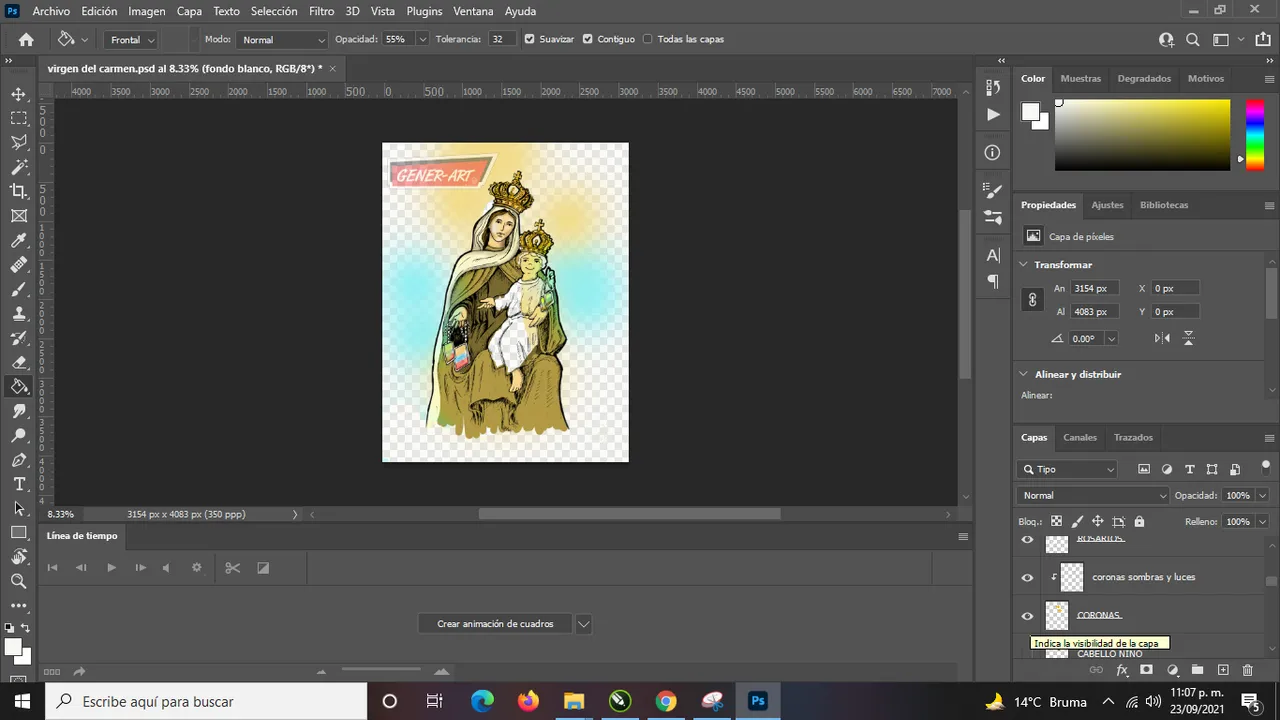Select the Rectangle shape tool

point(19,532)
